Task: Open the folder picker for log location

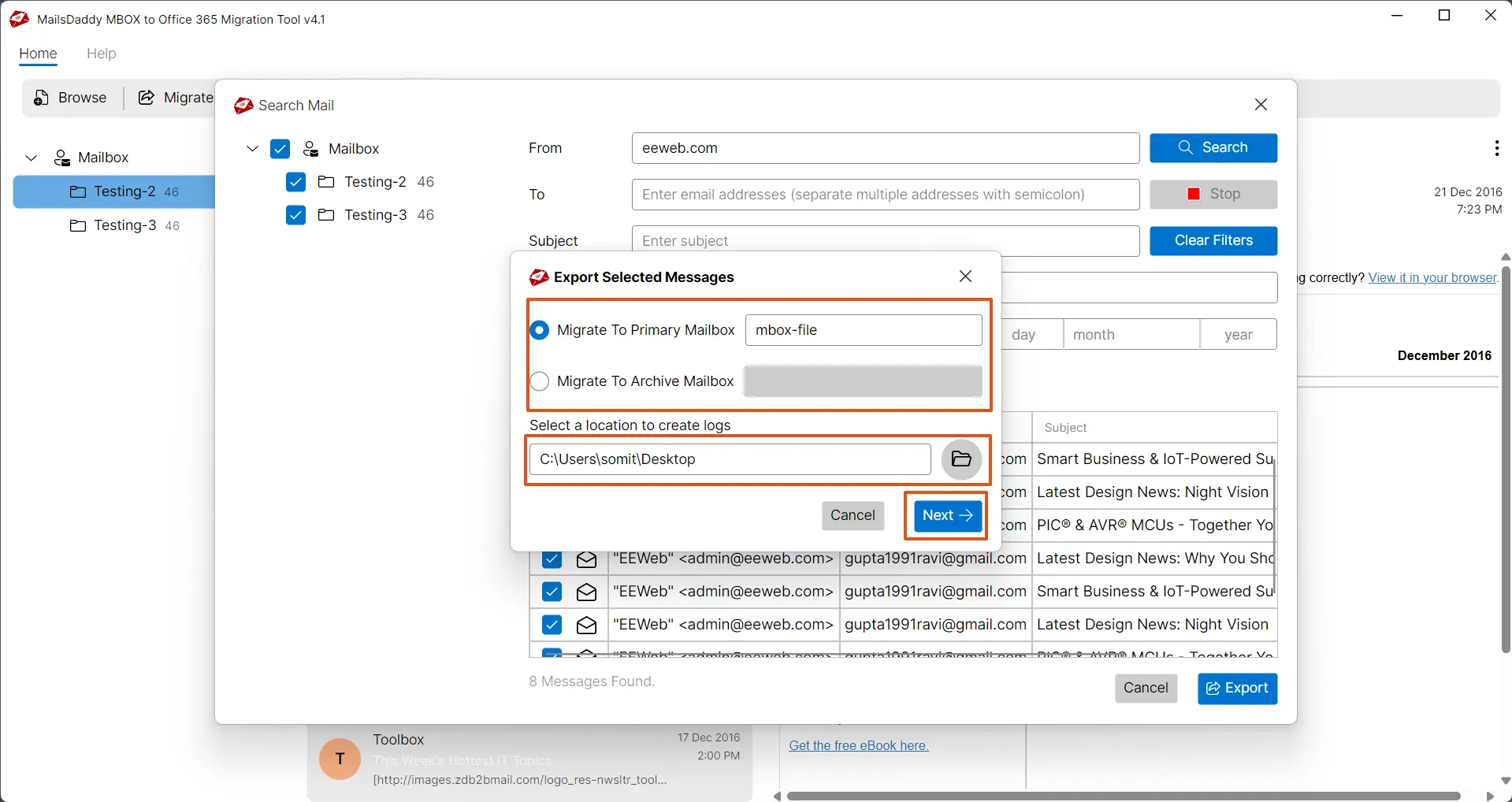Action: coord(960,459)
